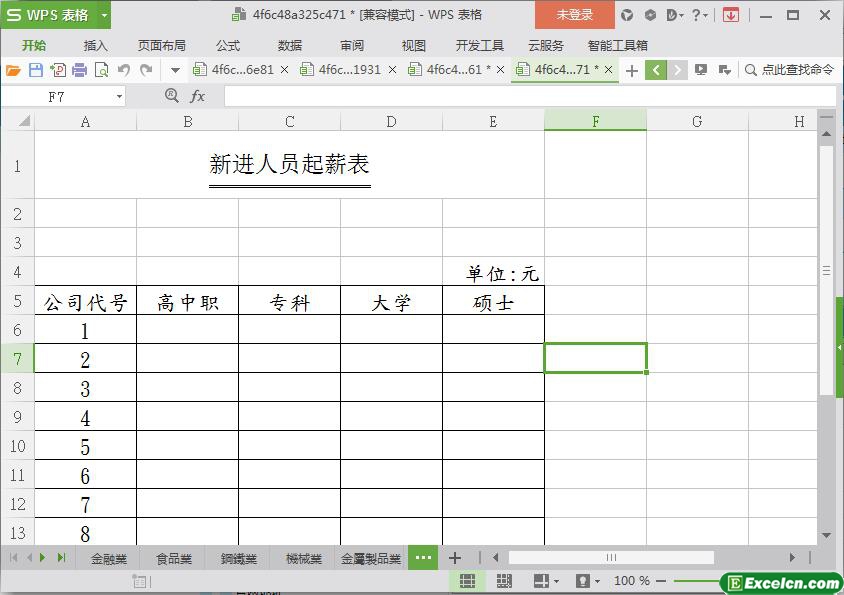The width and height of the screenshot is (844, 595).
Task: Click the formula zoom magnifier icon
Action: (x=172, y=96)
